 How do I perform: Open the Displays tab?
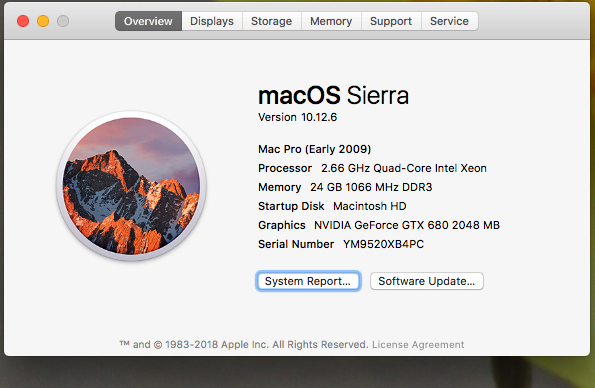tap(212, 21)
